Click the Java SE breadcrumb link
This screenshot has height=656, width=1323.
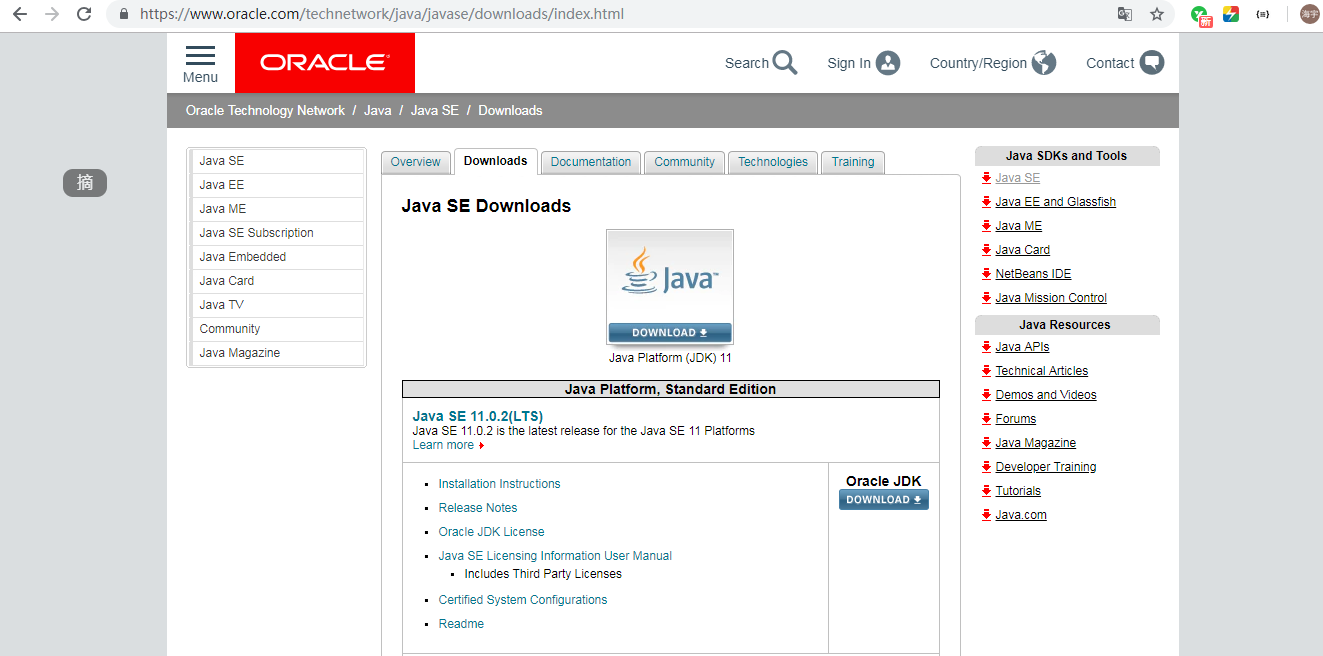pos(435,110)
